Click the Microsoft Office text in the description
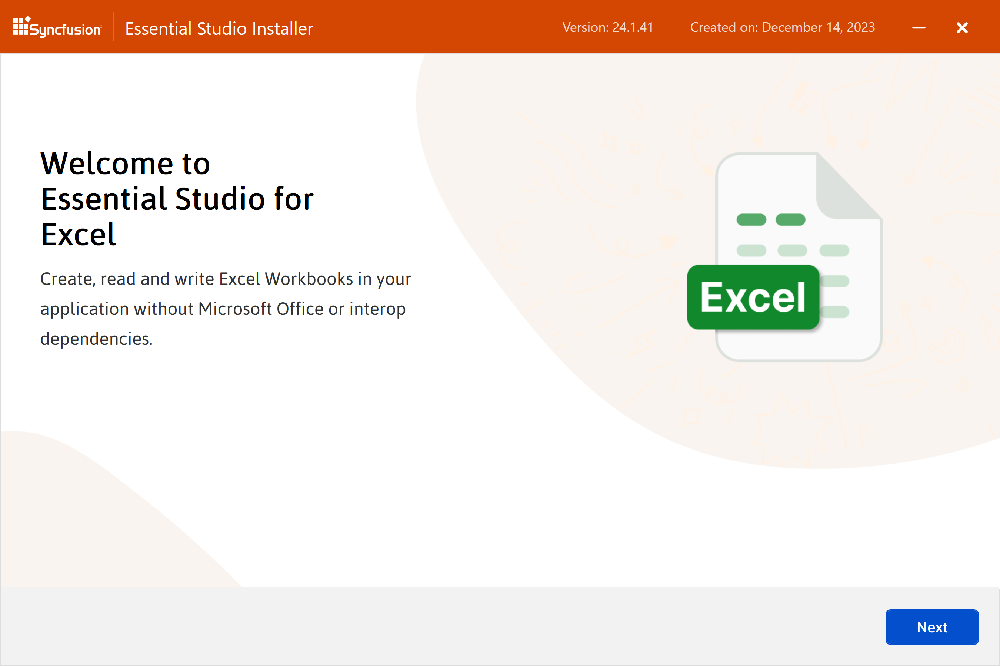The image size is (1000, 666). click(261, 309)
